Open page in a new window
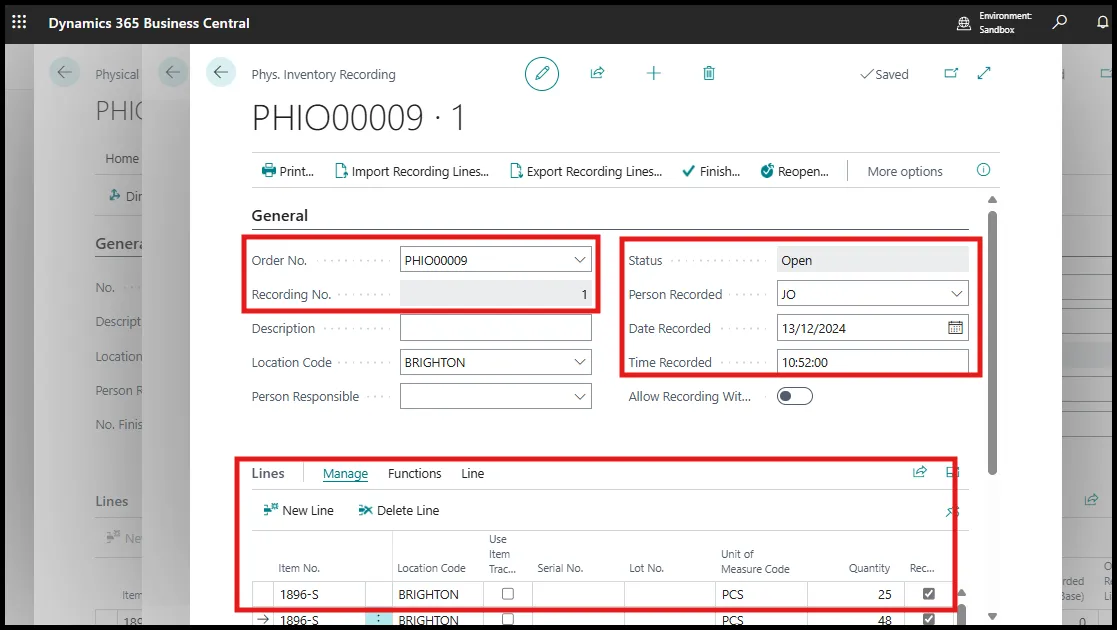The image size is (1117, 630). (x=951, y=73)
